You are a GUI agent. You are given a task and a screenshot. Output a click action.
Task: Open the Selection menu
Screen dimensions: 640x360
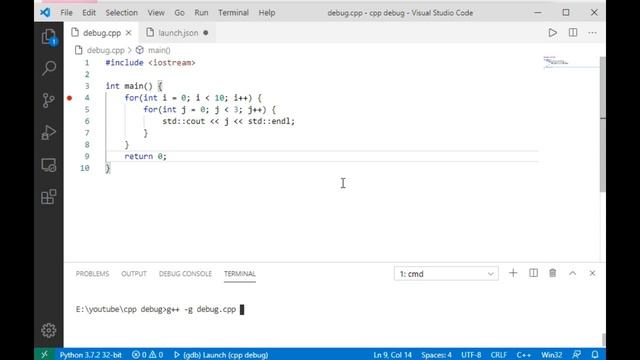click(122, 13)
